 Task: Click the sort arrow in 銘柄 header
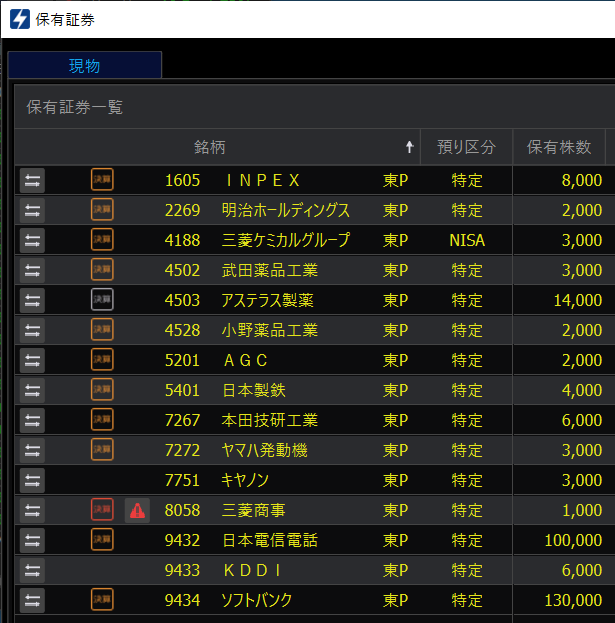[410, 147]
